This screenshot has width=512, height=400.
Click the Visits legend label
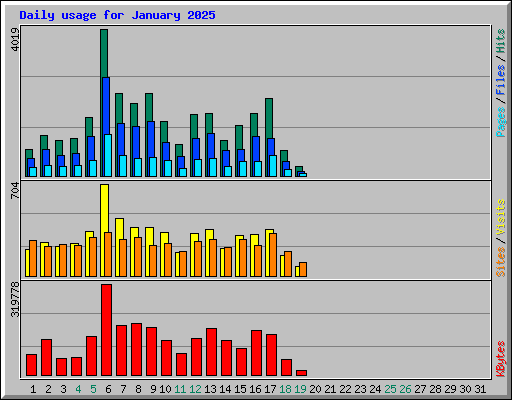(x=501, y=218)
